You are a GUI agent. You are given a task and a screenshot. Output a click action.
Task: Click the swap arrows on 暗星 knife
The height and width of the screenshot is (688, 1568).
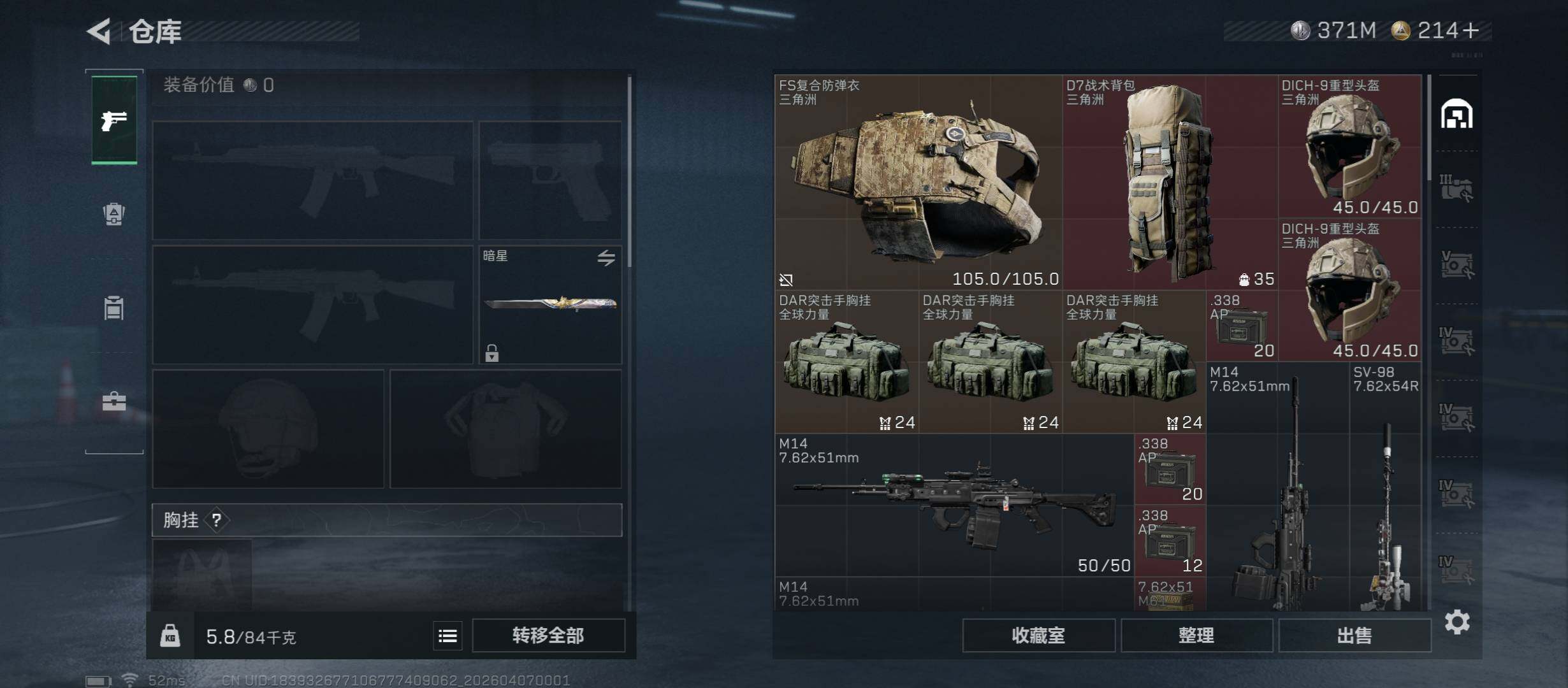606,257
